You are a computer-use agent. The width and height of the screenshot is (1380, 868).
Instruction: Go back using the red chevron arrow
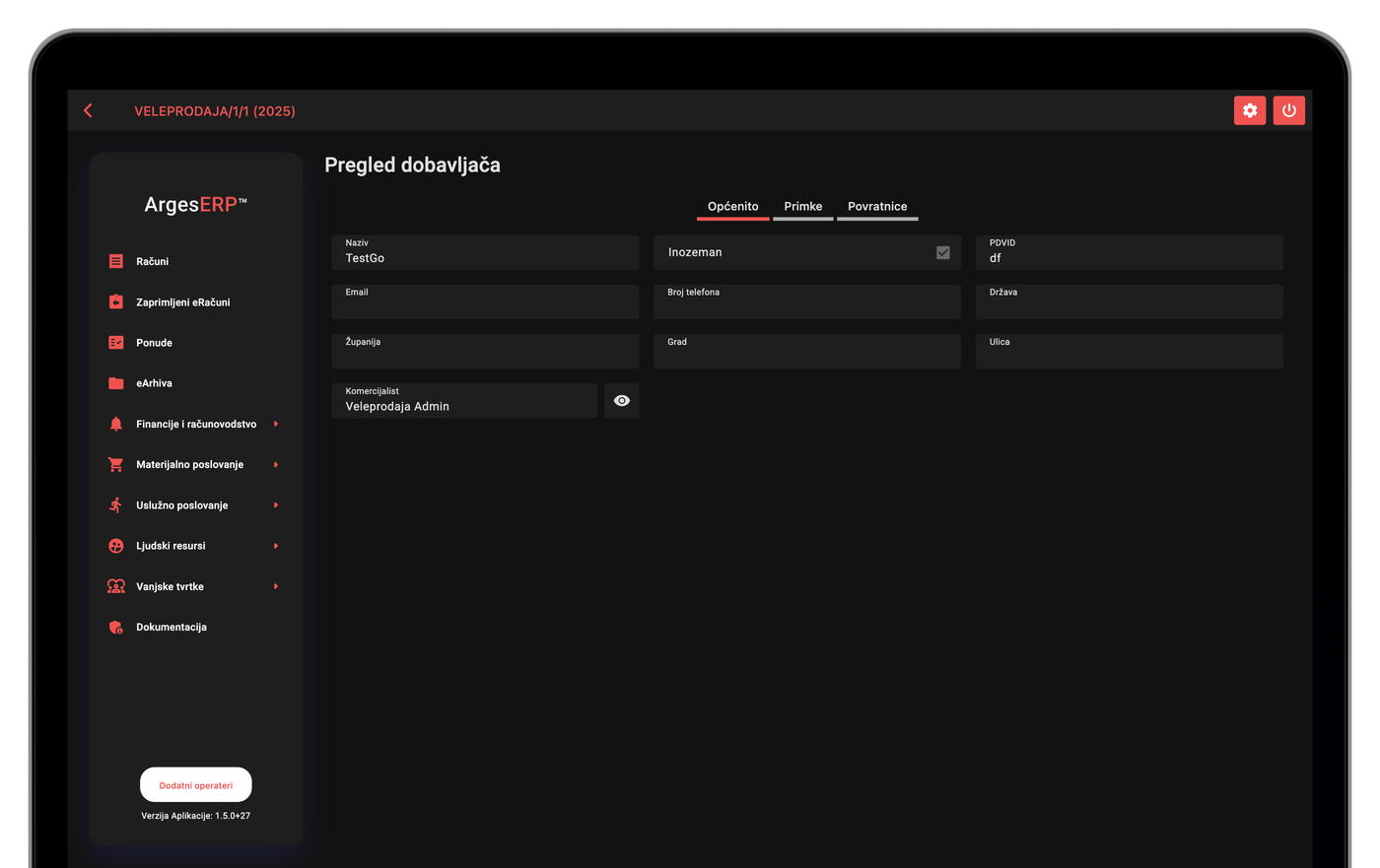pyautogui.click(x=89, y=110)
